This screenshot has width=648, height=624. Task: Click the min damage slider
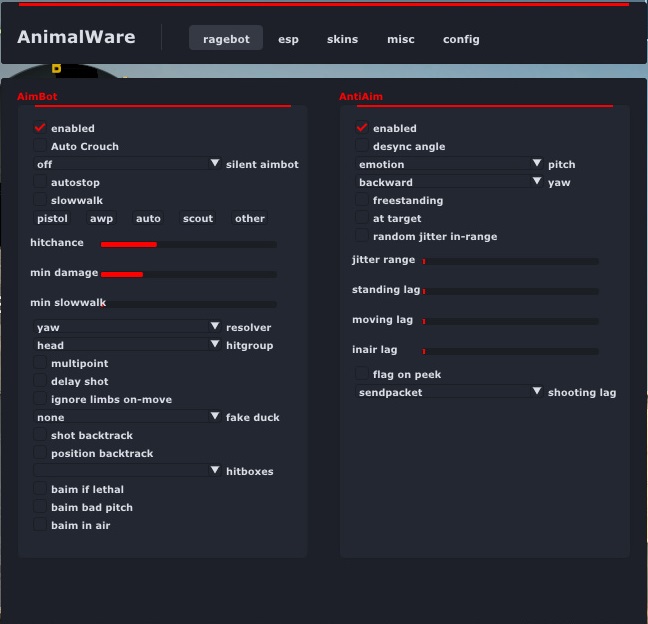coord(189,274)
